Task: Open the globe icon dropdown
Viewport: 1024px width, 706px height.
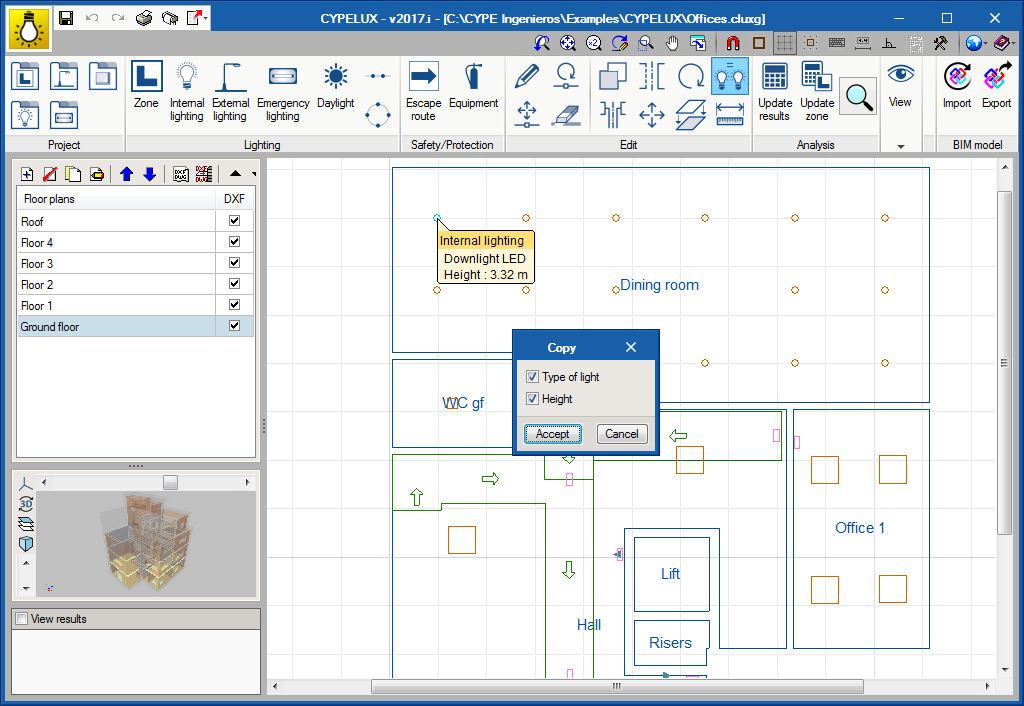Action: tap(985, 43)
